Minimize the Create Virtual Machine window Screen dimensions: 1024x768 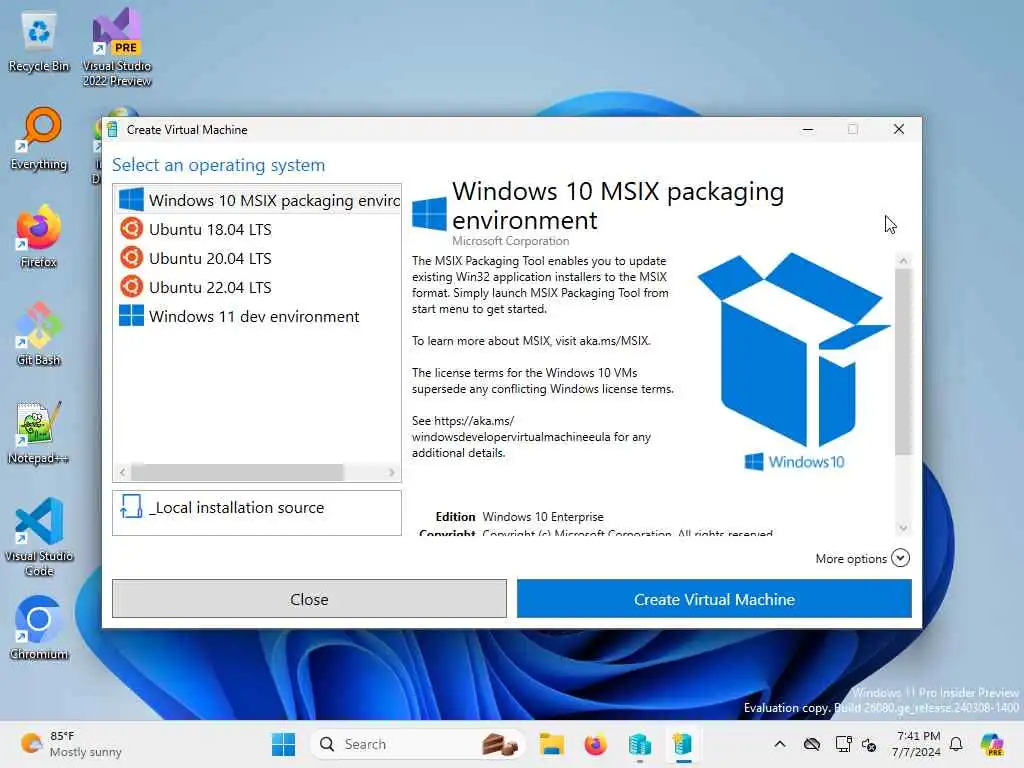[x=808, y=129]
